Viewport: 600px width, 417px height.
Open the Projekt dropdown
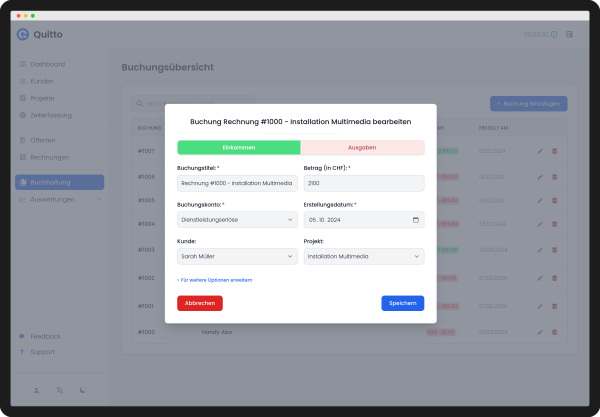click(x=363, y=256)
